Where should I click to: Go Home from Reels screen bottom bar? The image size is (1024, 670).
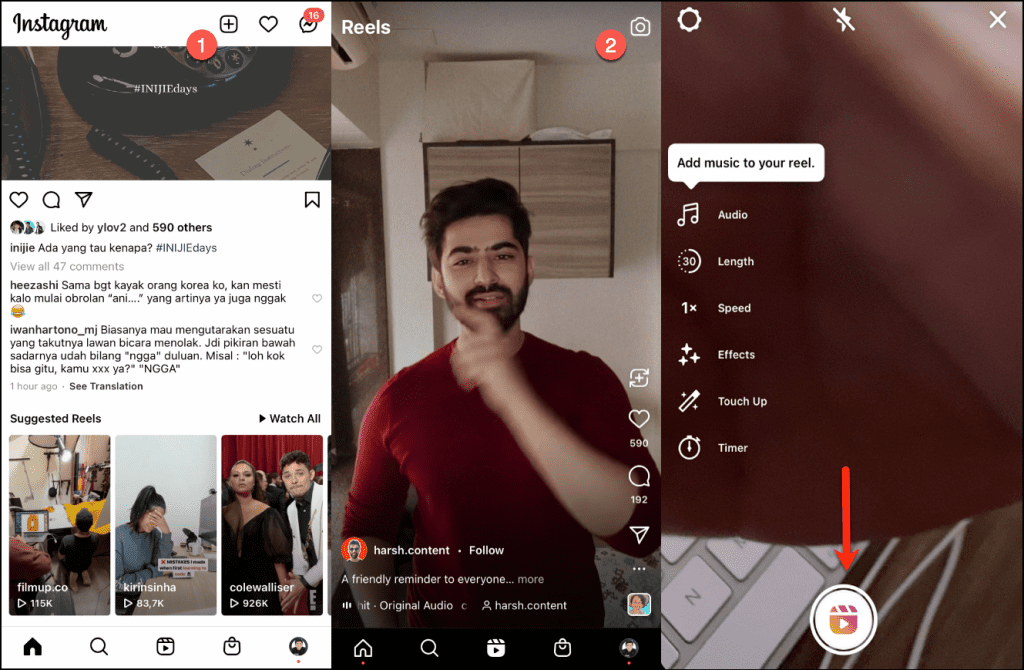pos(363,648)
